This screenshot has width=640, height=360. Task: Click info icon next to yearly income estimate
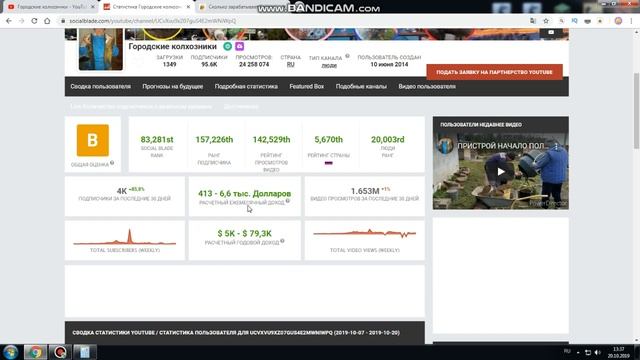282,241
